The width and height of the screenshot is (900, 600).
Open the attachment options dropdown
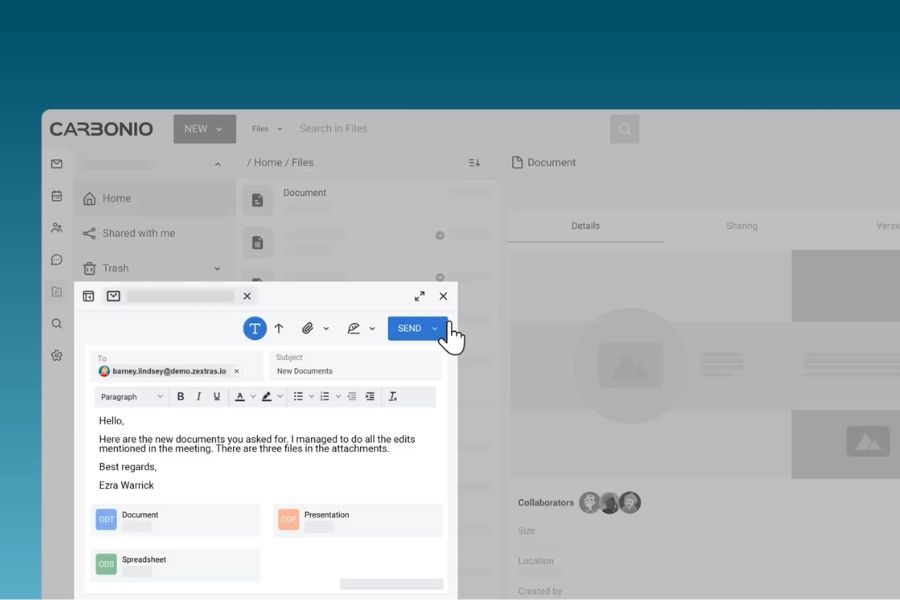coord(326,329)
